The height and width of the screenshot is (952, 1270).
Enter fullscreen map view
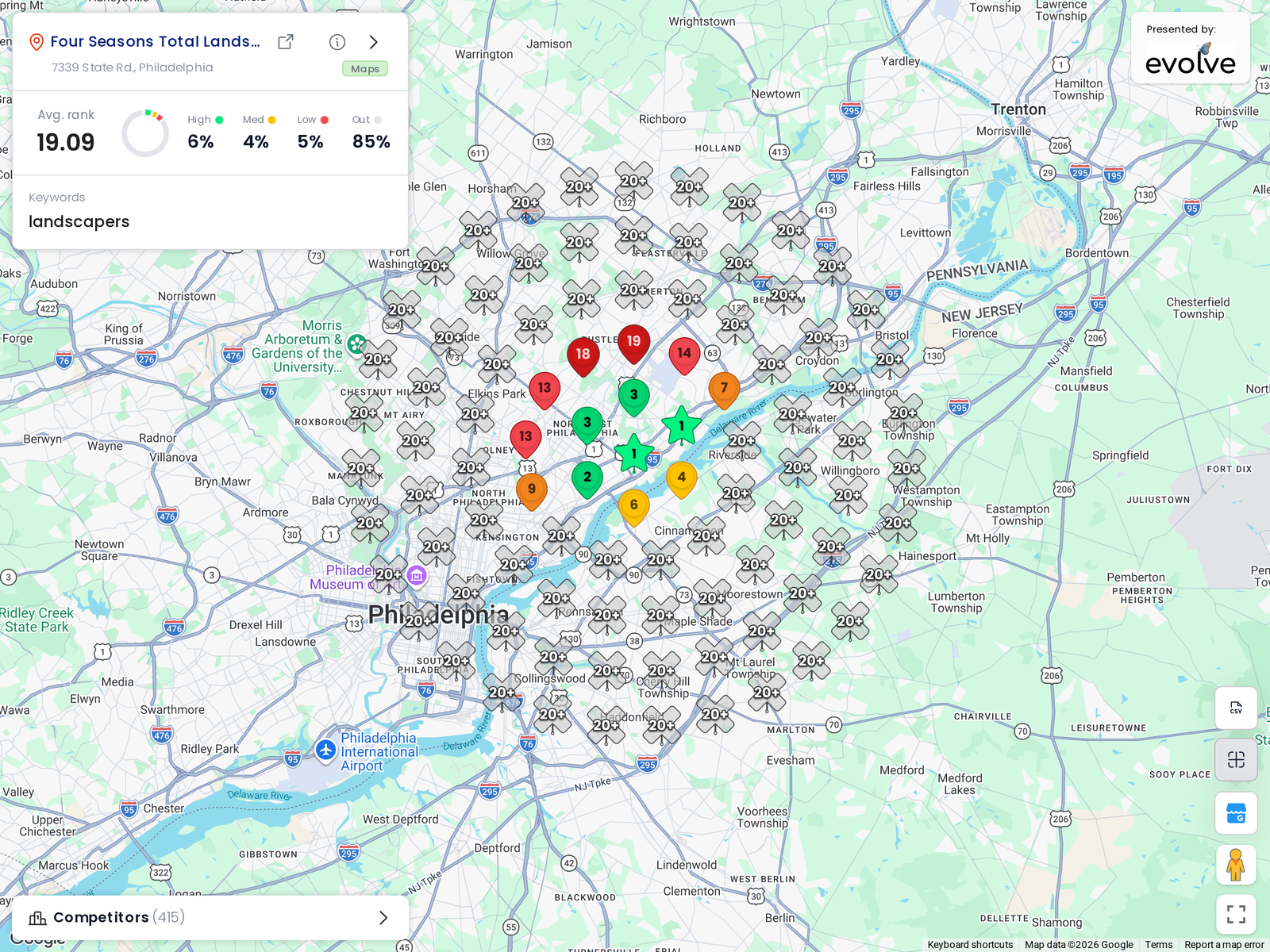[1236, 915]
